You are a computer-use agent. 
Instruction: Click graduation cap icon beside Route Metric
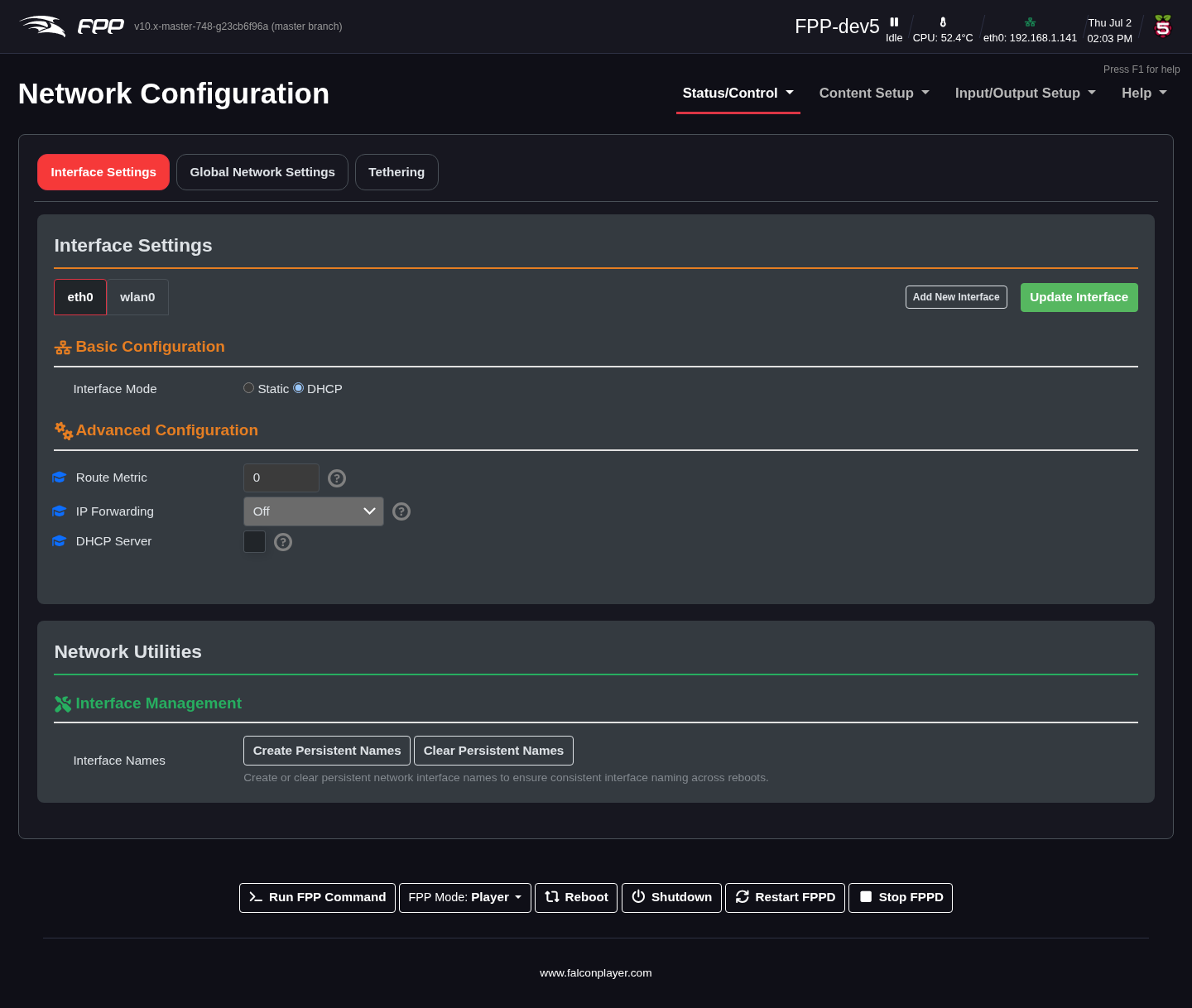59,478
